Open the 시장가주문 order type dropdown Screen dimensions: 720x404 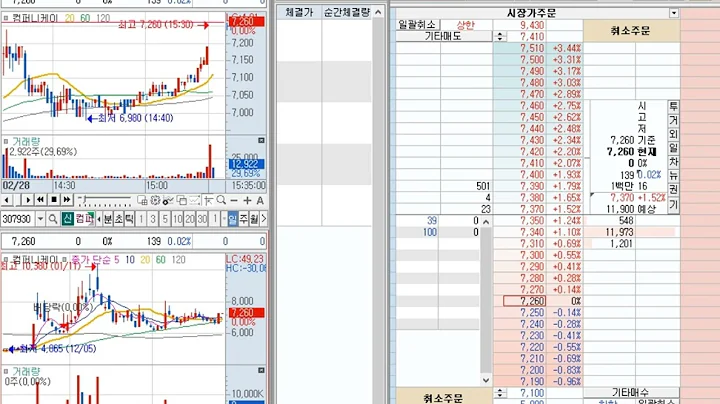(x=674, y=13)
